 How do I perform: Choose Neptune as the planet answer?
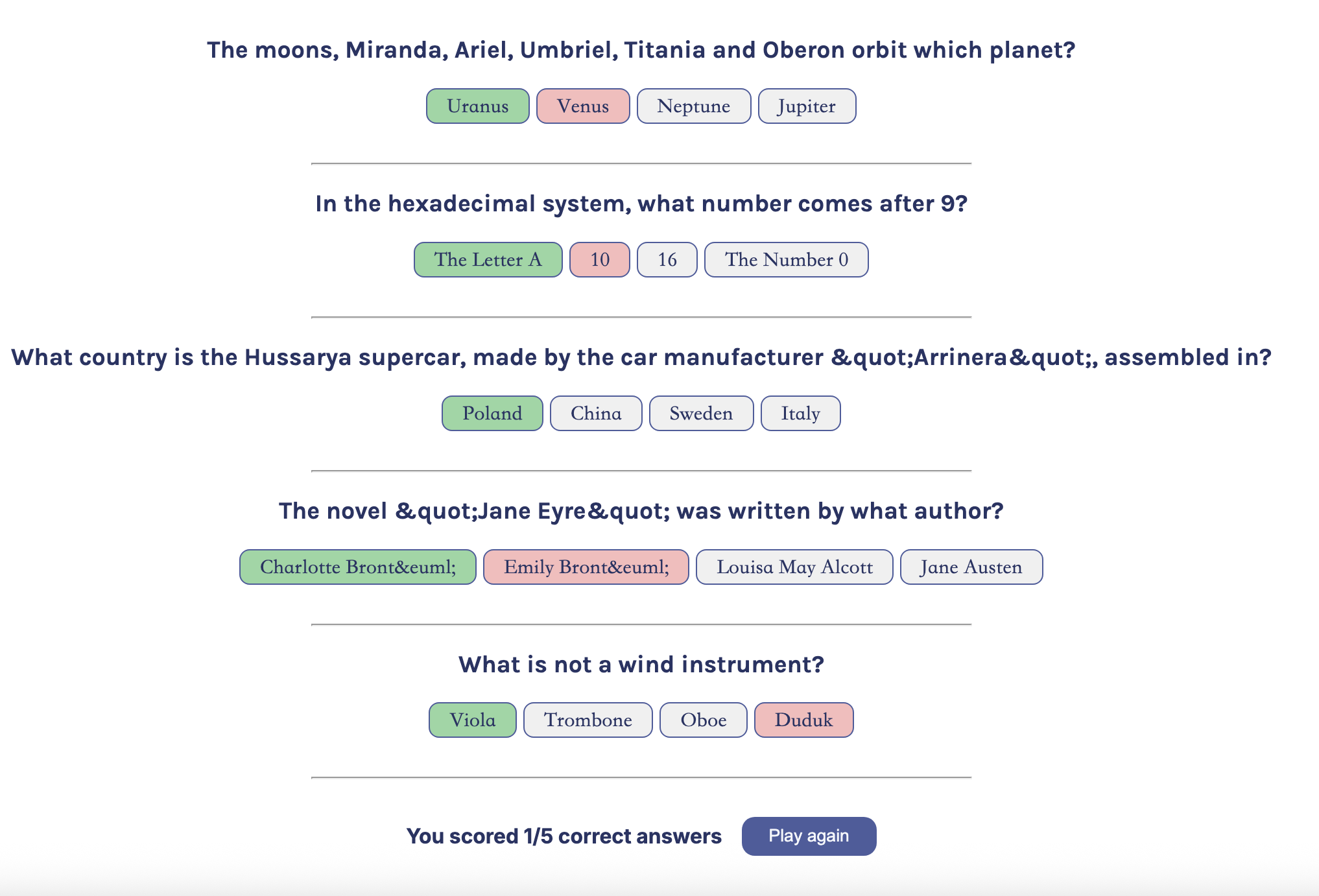(x=693, y=106)
